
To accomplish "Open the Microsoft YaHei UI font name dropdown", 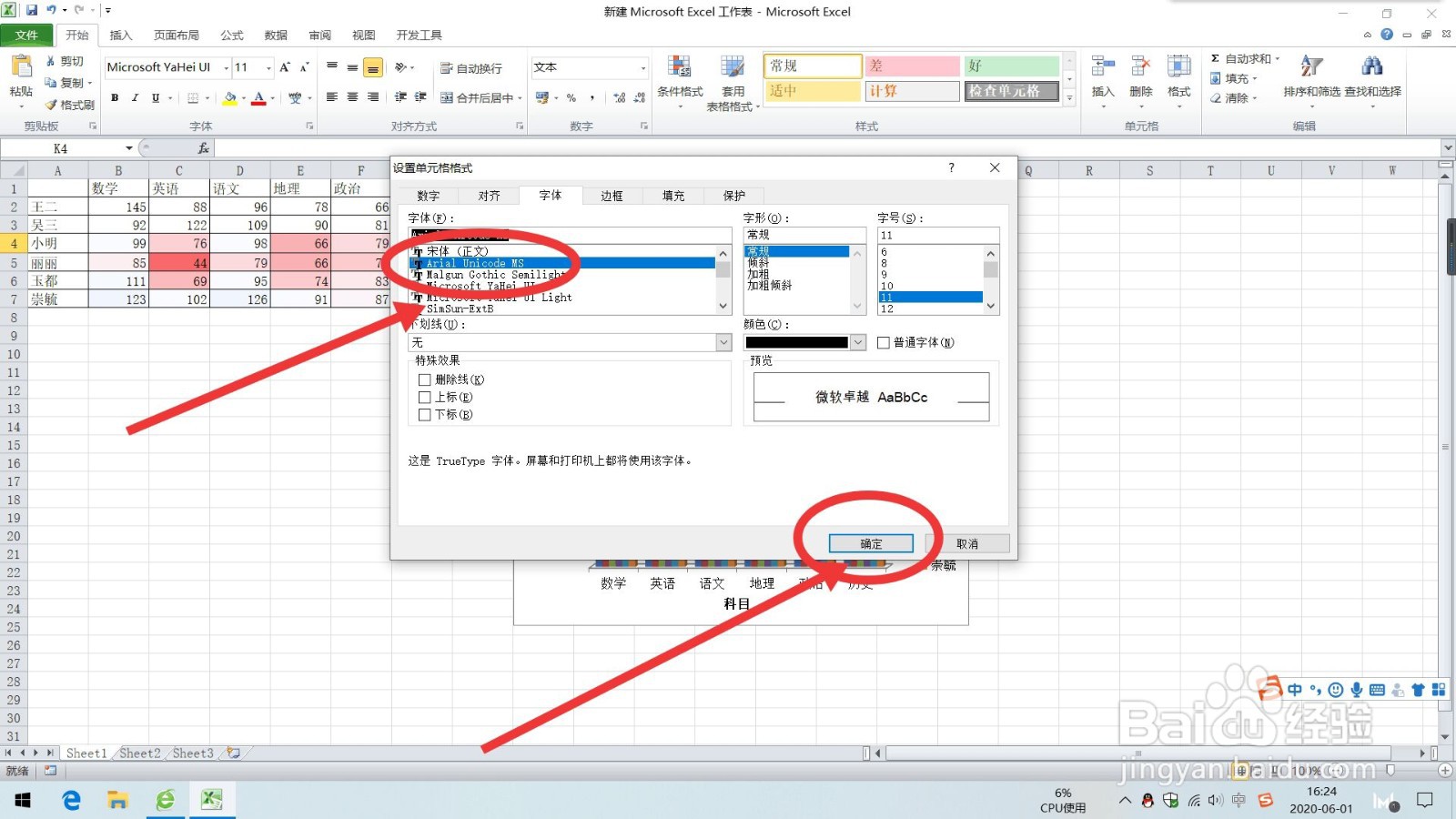I will coord(225,67).
